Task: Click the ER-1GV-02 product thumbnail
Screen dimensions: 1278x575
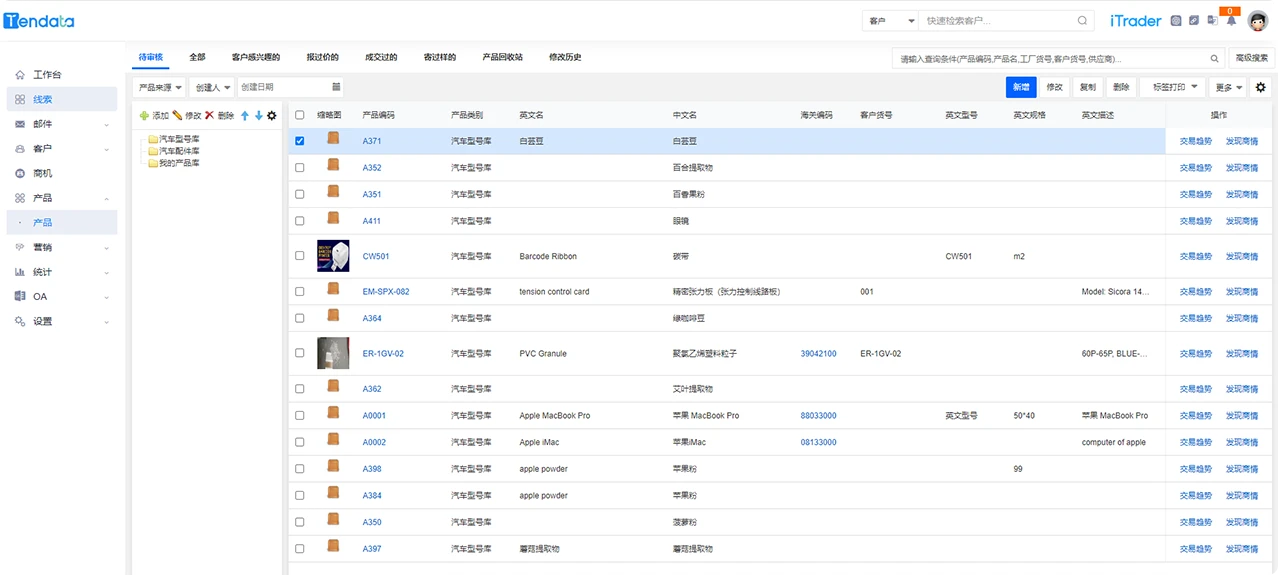Action: pos(333,353)
